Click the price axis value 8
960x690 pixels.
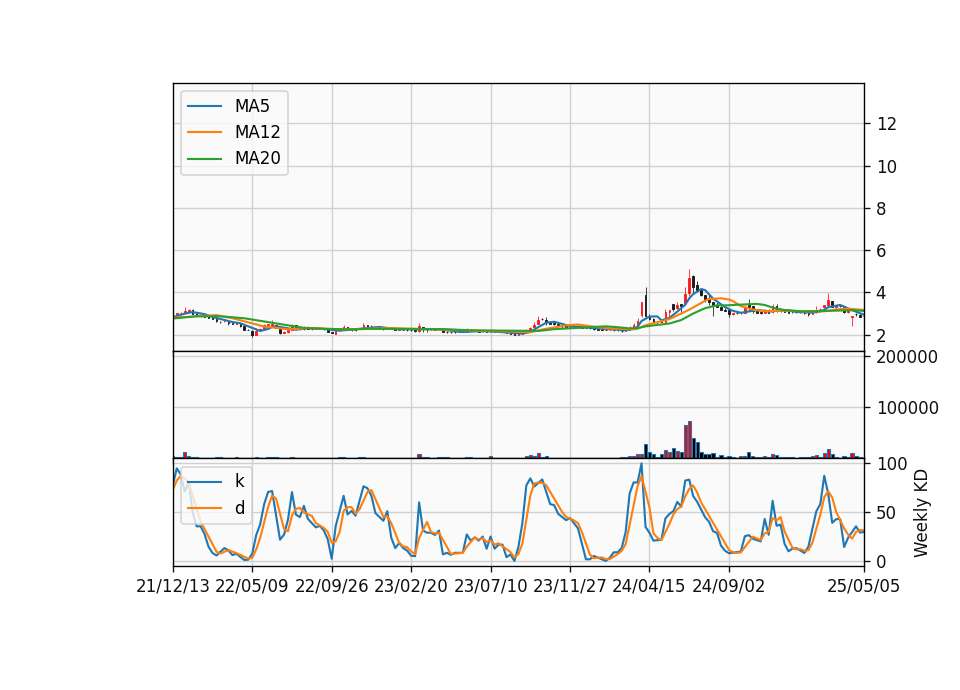882,209
